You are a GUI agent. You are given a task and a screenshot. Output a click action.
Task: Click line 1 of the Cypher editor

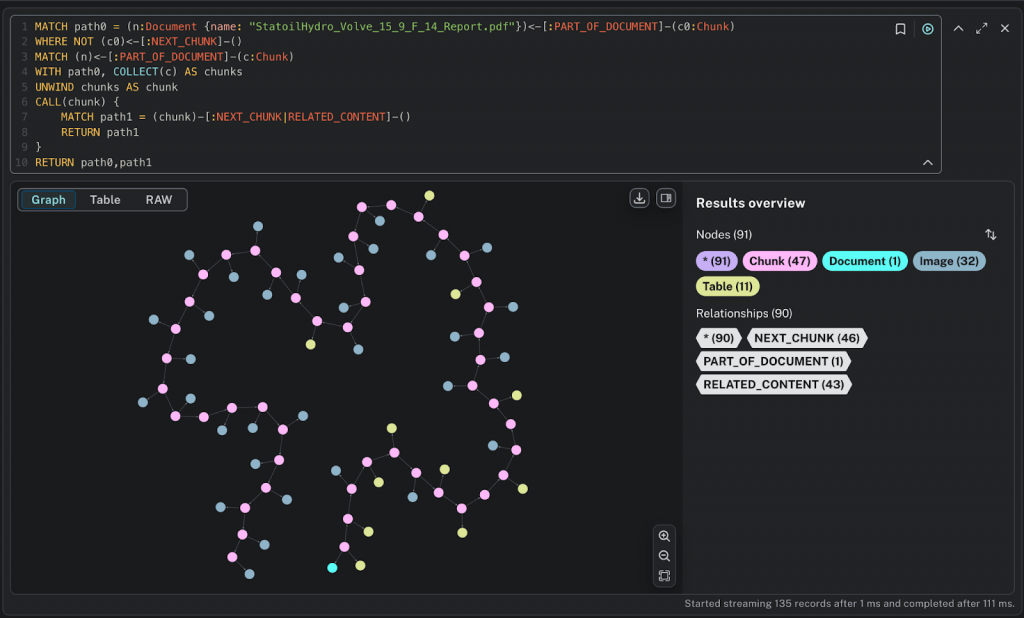click(385, 27)
